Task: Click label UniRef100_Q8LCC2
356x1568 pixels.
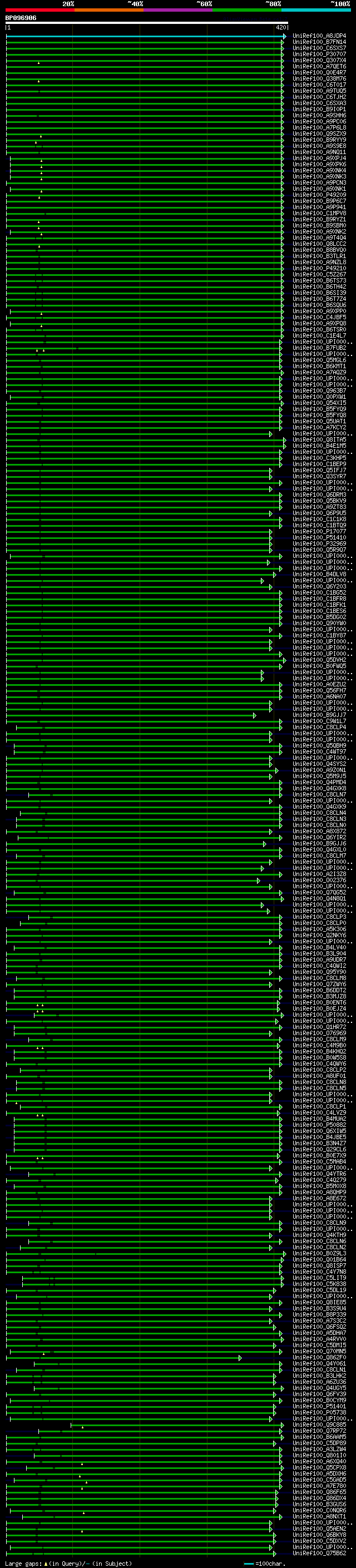Action: pyautogui.click(x=319, y=244)
